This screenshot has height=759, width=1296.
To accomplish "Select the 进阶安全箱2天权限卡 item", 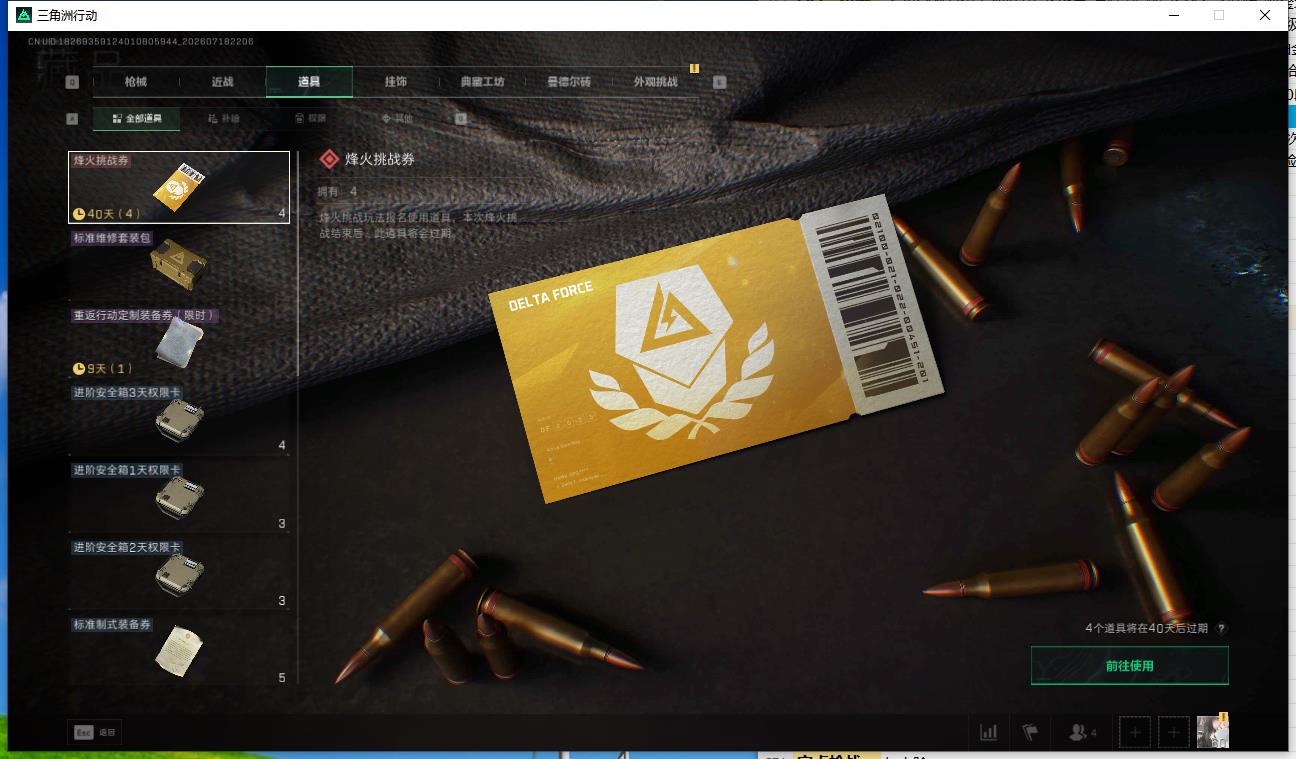I will [x=179, y=574].
